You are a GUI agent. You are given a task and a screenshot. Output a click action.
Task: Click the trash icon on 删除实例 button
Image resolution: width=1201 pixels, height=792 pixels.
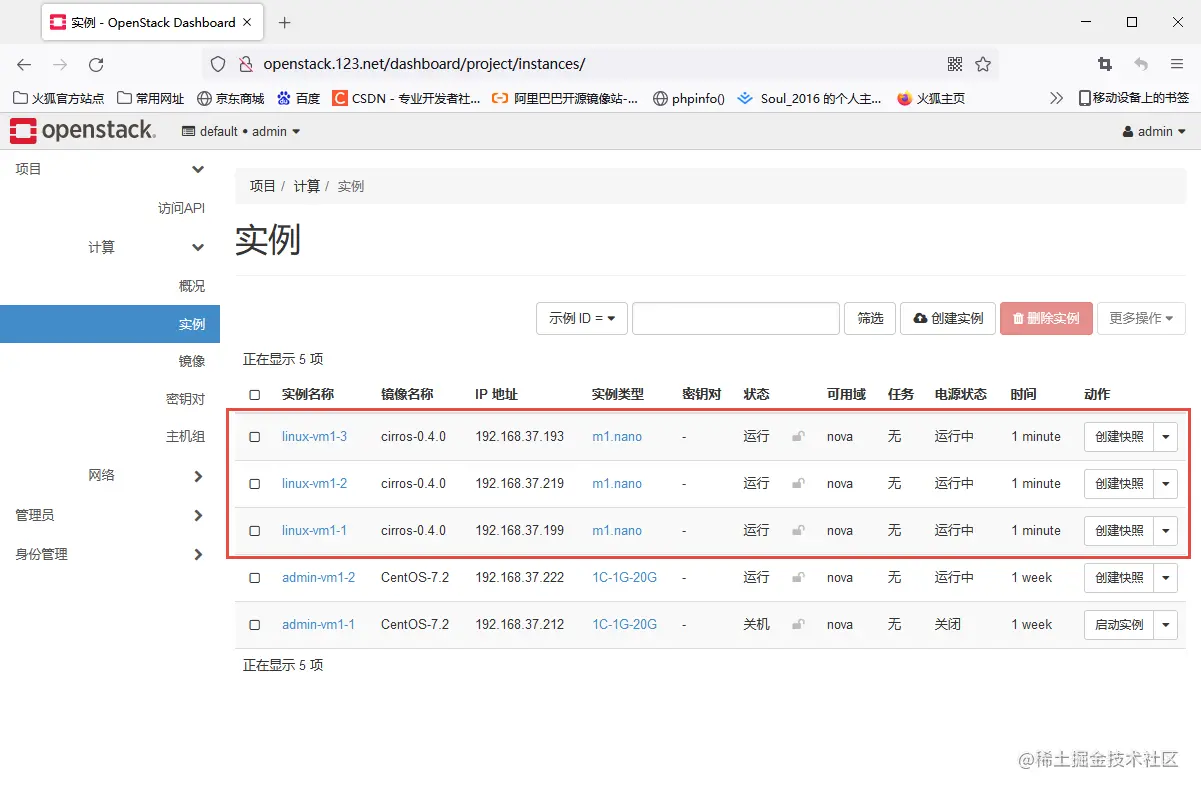point(1016,318)
